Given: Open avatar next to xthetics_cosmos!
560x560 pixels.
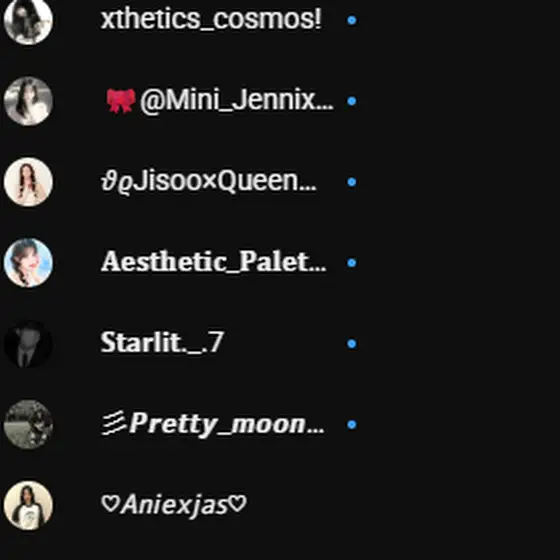Looking at the screenshot, I should (x=28, y=20).
